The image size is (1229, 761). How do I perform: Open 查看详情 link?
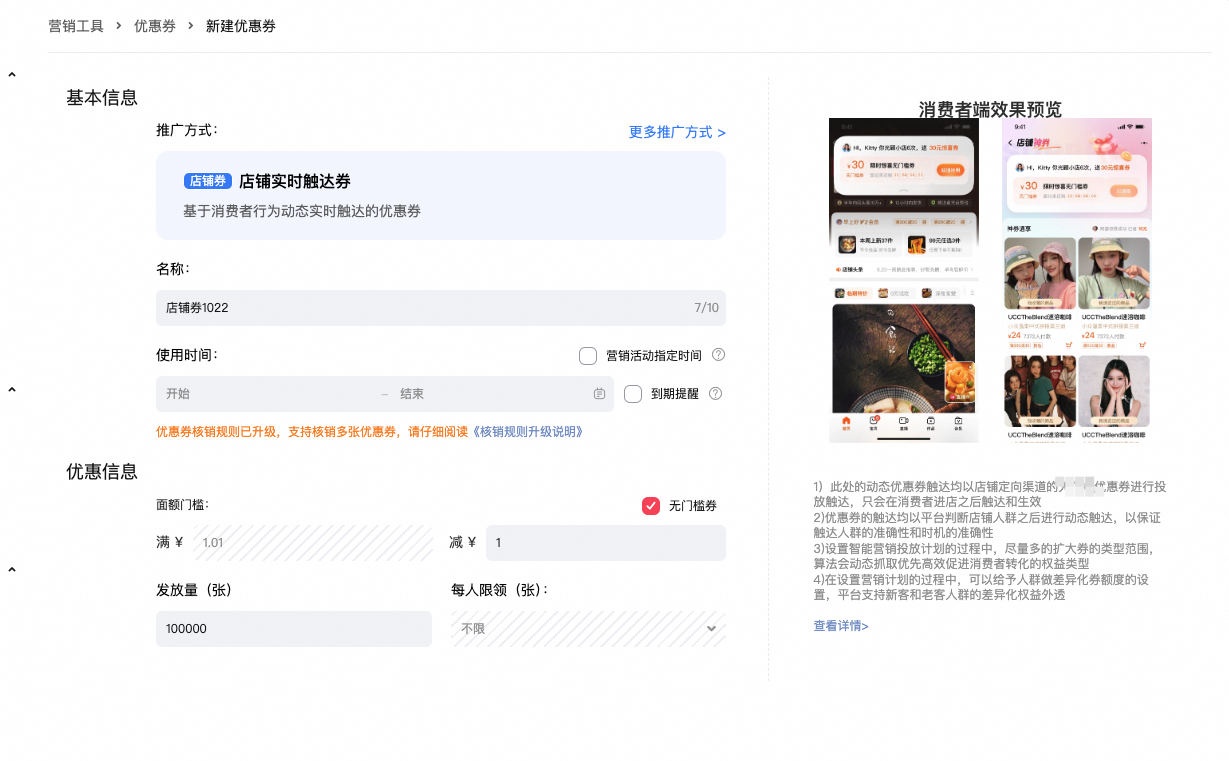pyautogui.click(x=841, y=626)
